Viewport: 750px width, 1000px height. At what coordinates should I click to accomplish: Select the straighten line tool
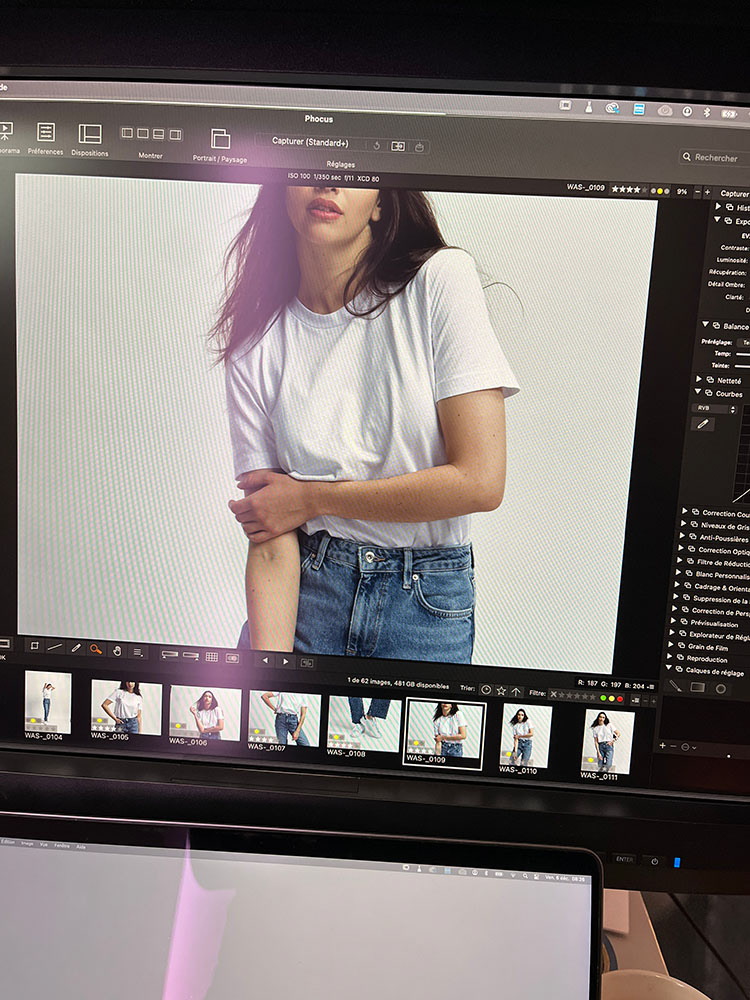[x=55, y=647]
